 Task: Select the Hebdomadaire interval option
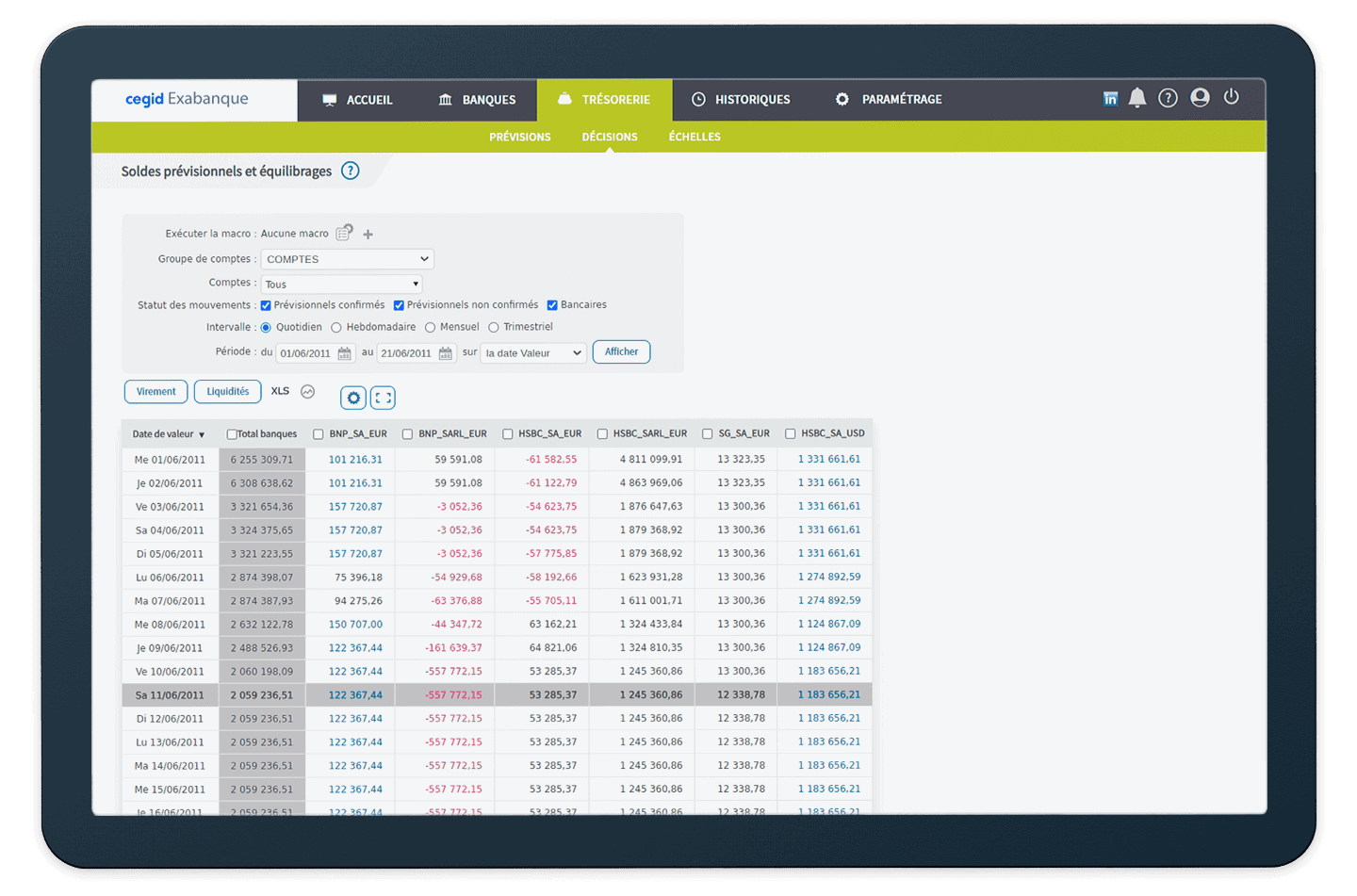(x=336, y=328)
